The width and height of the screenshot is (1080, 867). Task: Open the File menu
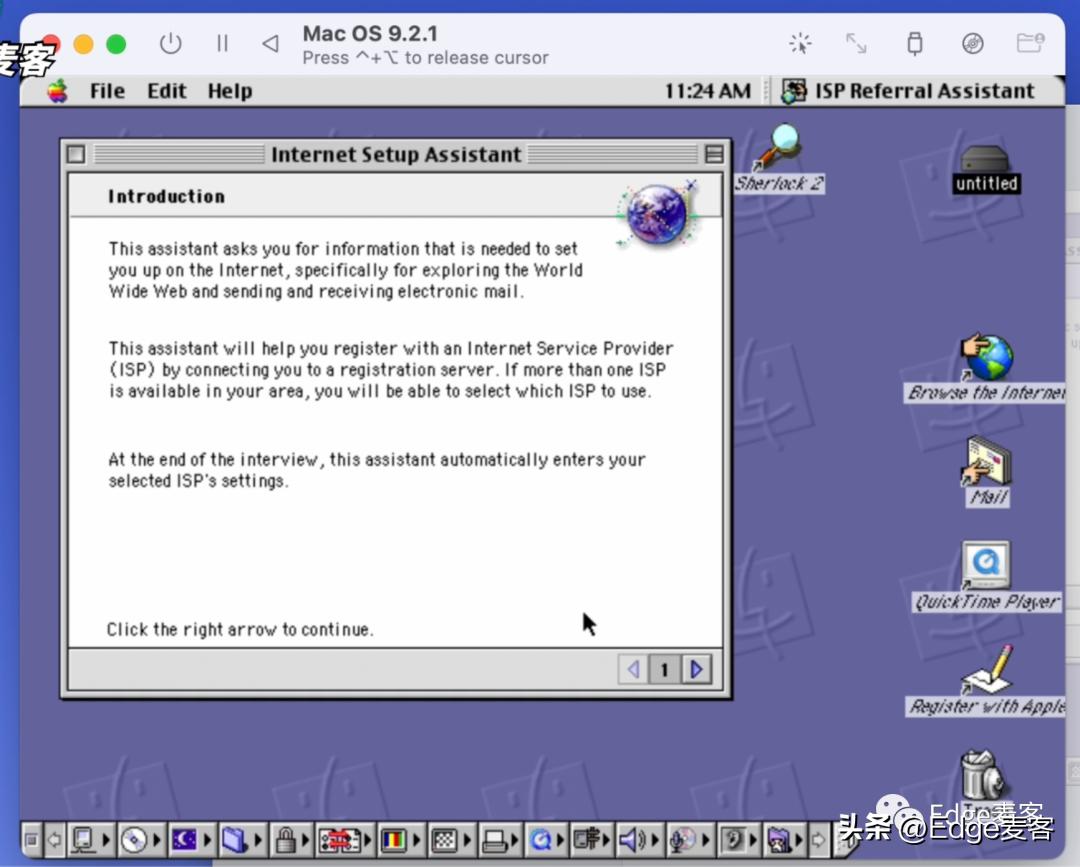(106, 91)
